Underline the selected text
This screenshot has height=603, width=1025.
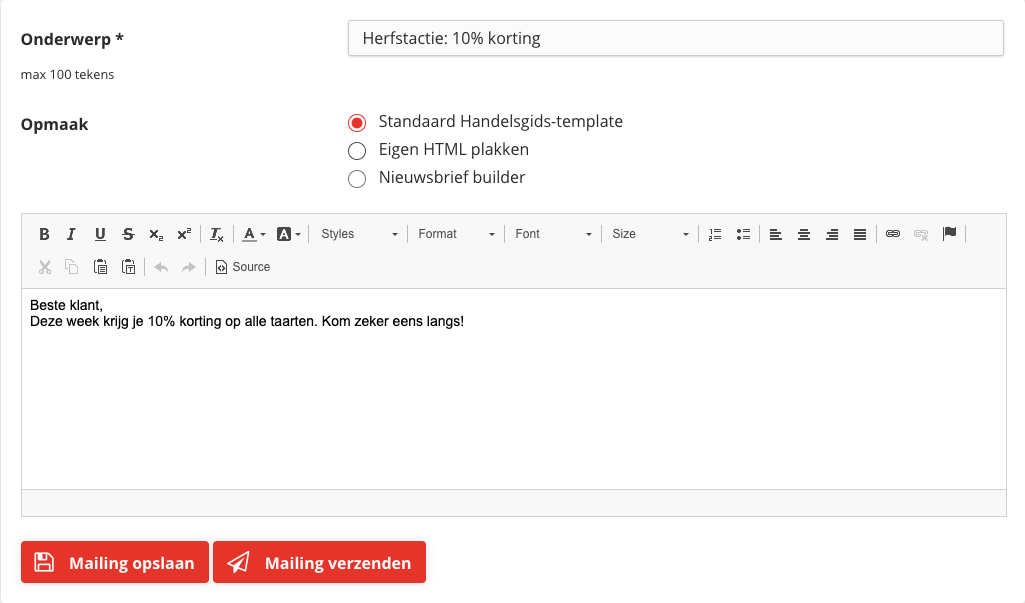(x=99, y=234)
